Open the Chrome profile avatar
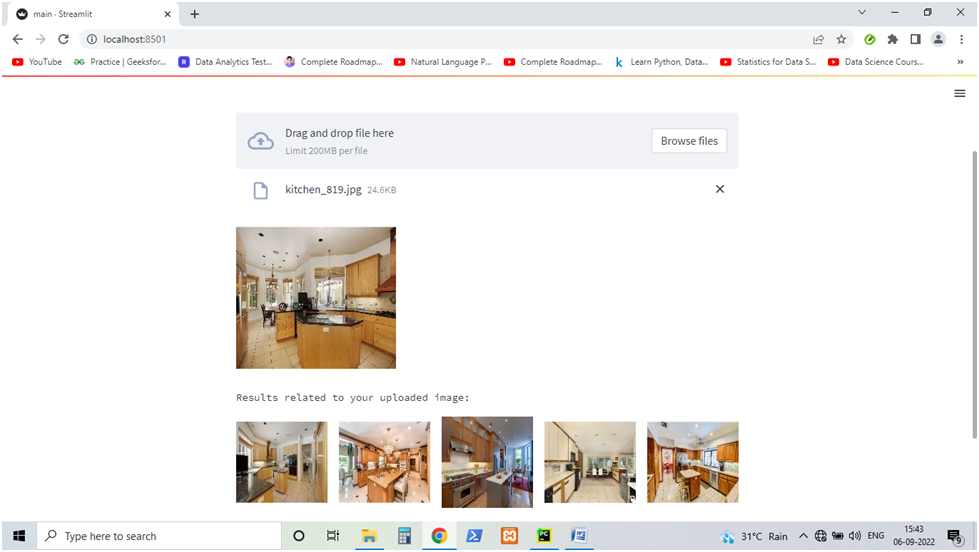 pyautogui.click(x=938, y=39)
